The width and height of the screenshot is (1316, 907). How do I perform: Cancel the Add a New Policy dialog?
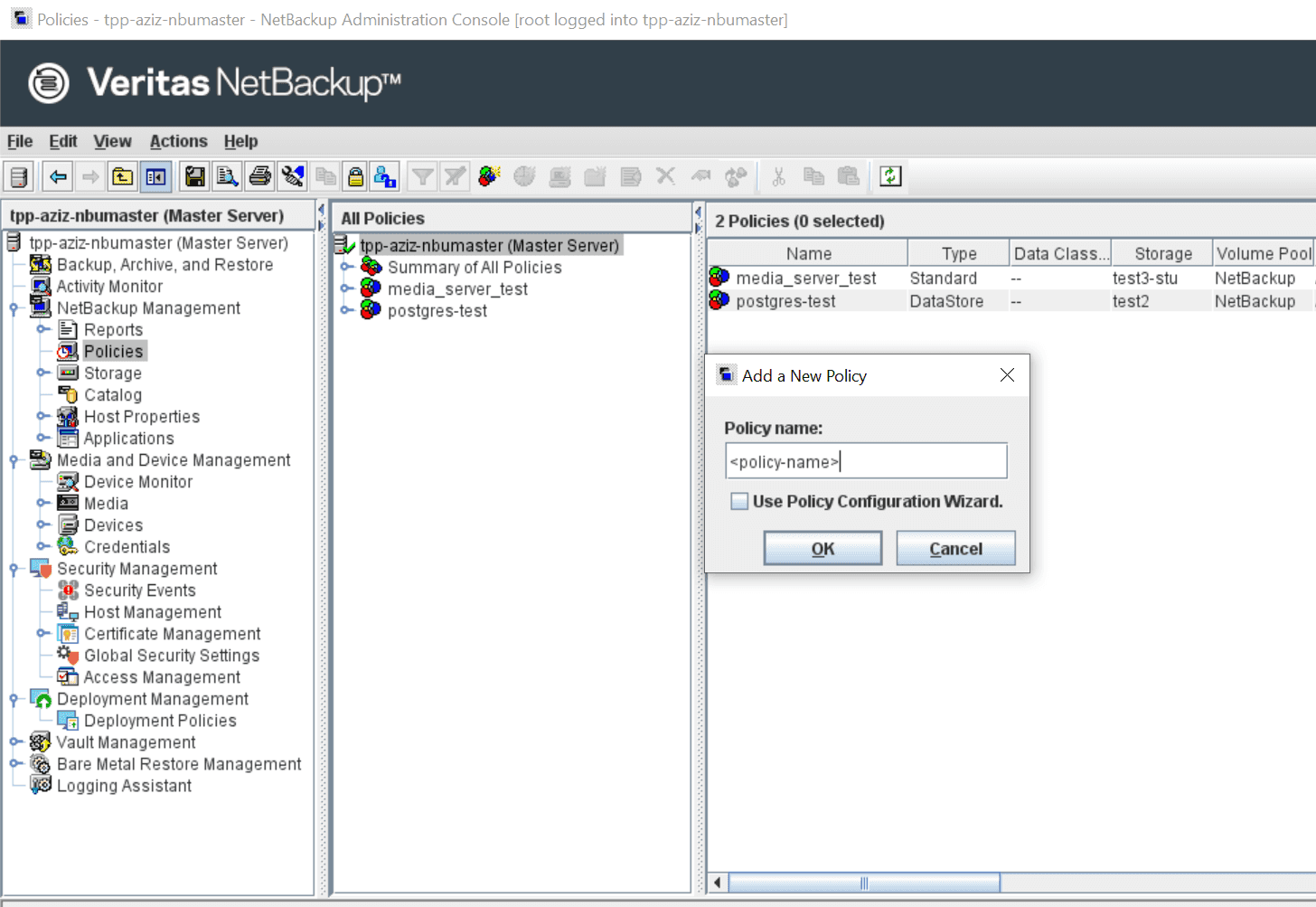[955, 547]
